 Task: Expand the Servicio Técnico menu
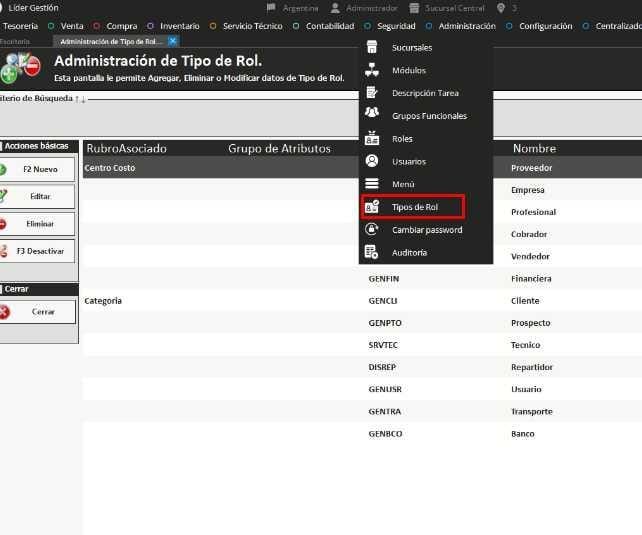pyautogui.click(x=251, y=26)
